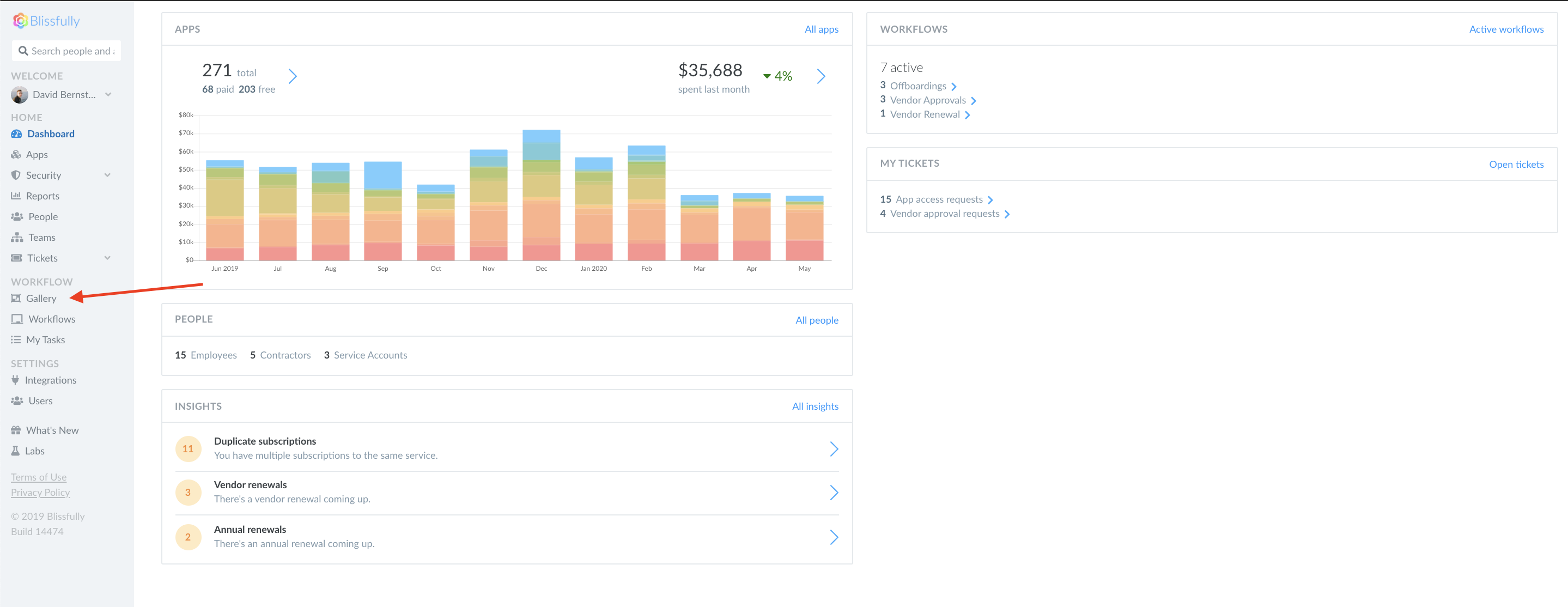
Task: Click the What's New gift icon
Action: point(16,429)
